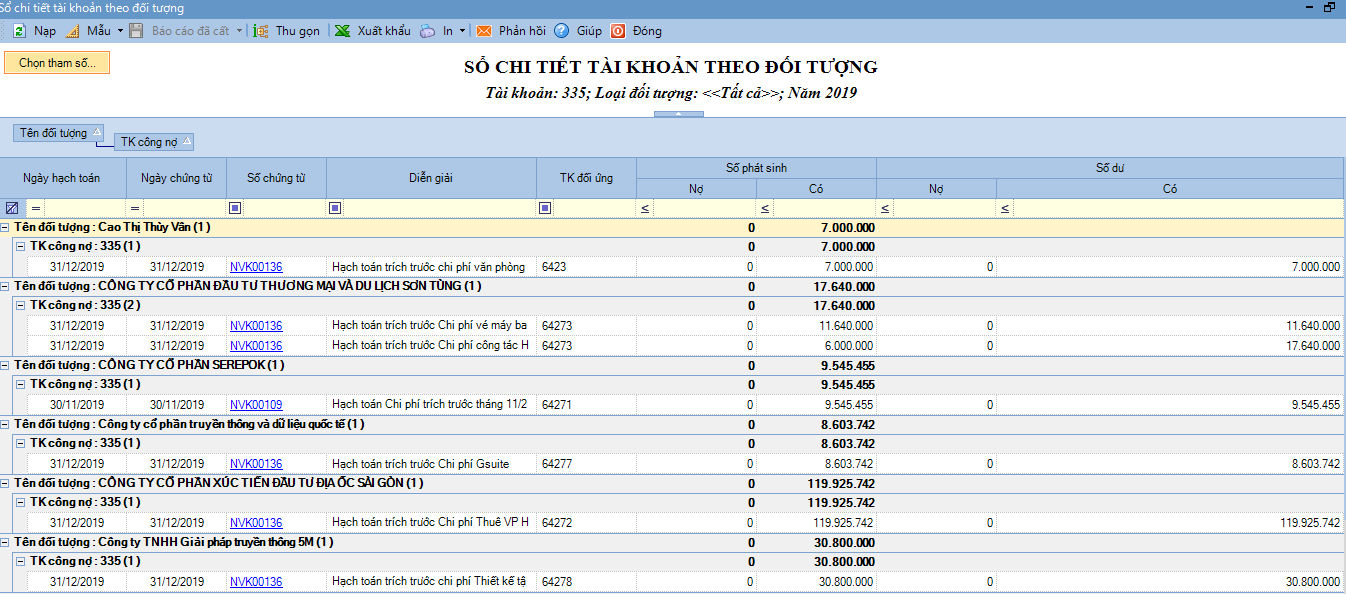Image resolution: width=1346 pixels, height=594 pixels.
Task: Open Phản hồi feedback envelope icon
Action: pyautogui.click(x=483, y=31)
